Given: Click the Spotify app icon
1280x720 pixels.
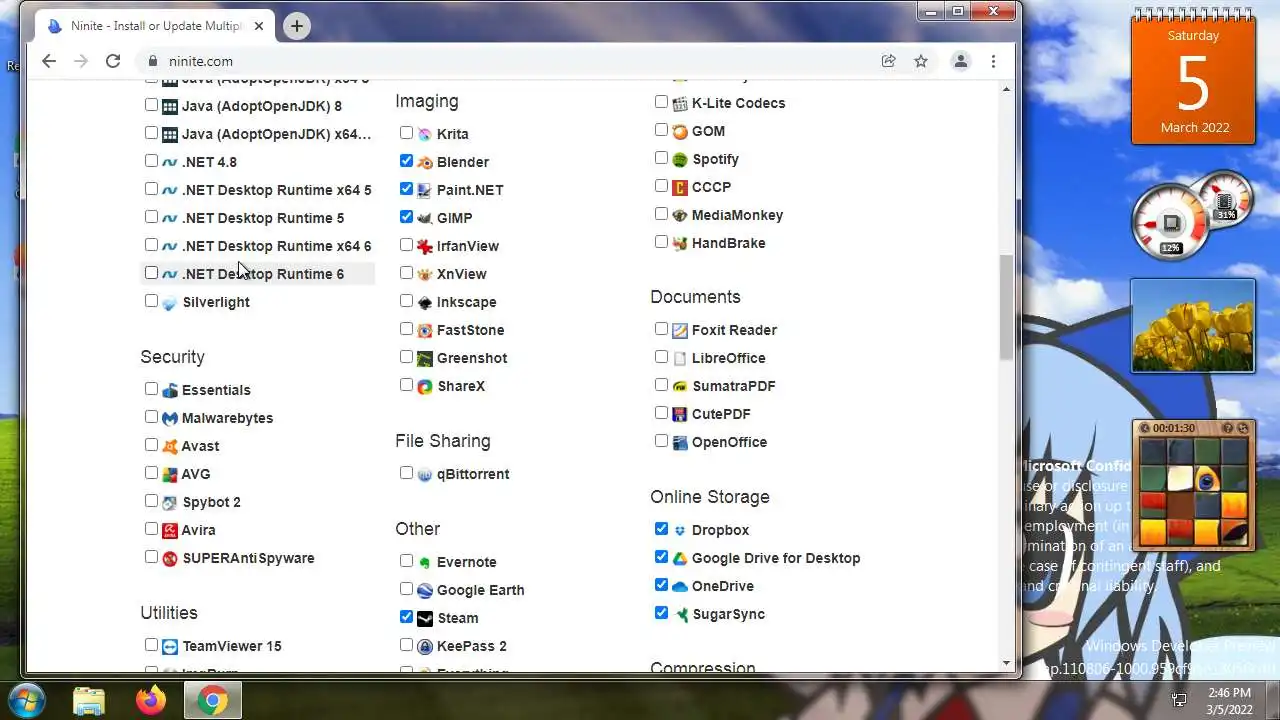Looking at the screenshot, I should pos(680,159).
